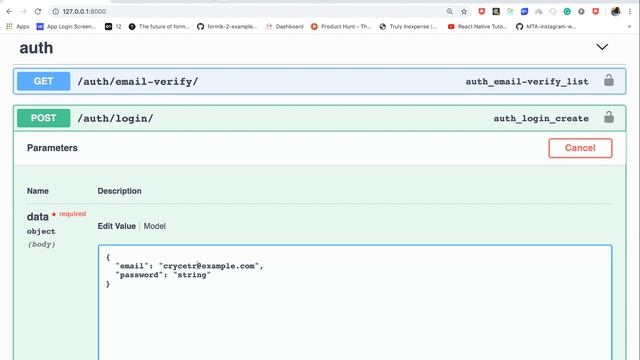
Task: Switch to the Model tab
Action: 154,226
